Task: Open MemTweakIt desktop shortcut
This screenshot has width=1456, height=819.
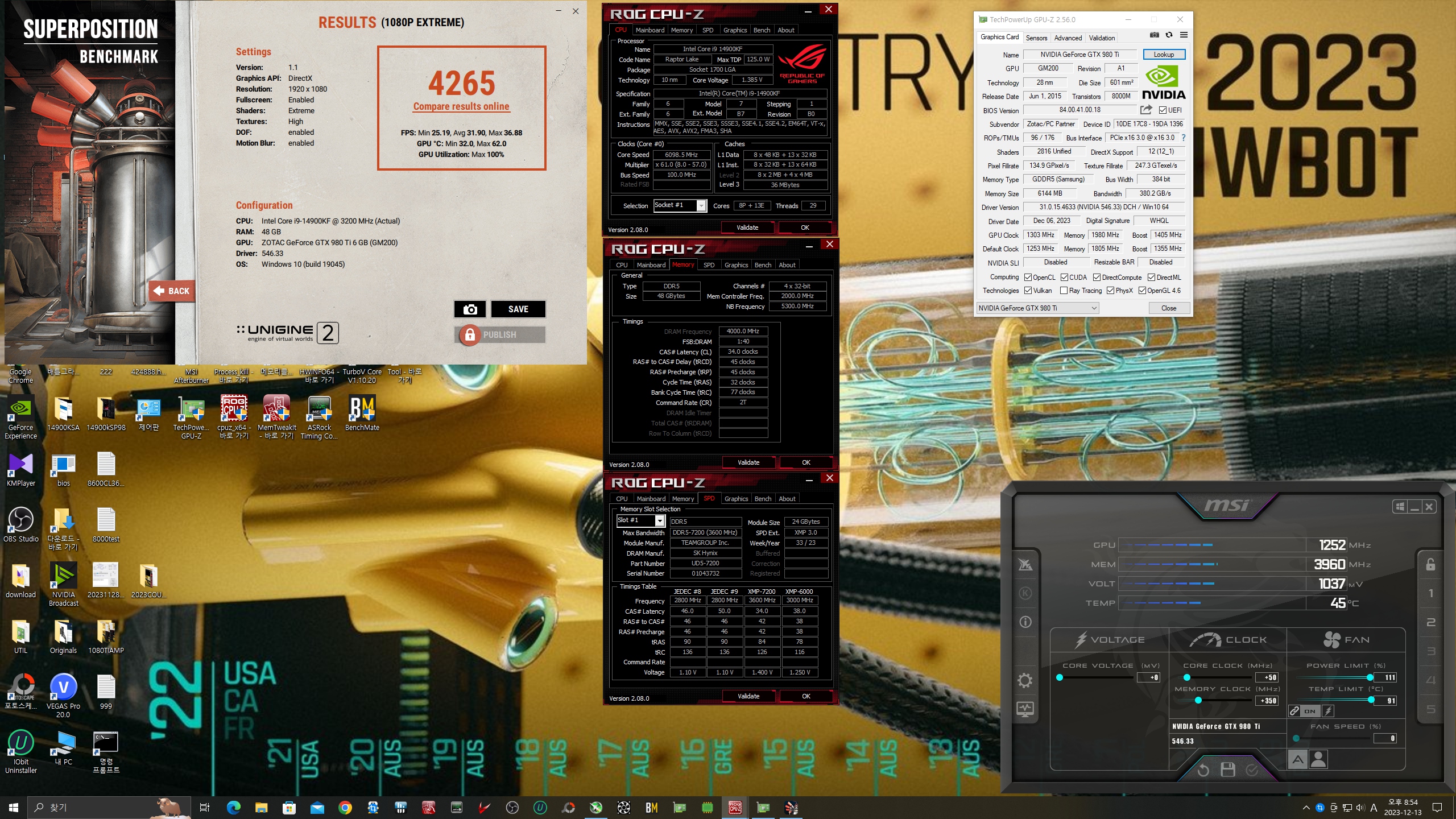Action: 277,417
